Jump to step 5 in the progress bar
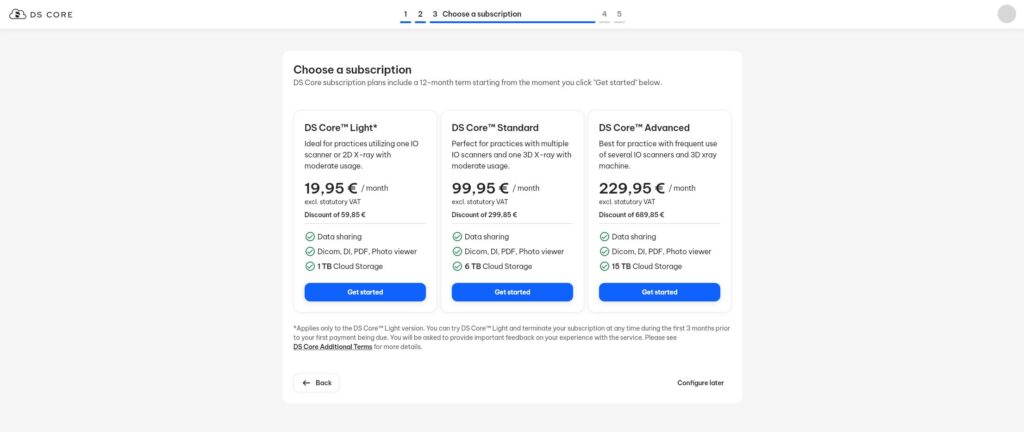 tap(619, 15)
